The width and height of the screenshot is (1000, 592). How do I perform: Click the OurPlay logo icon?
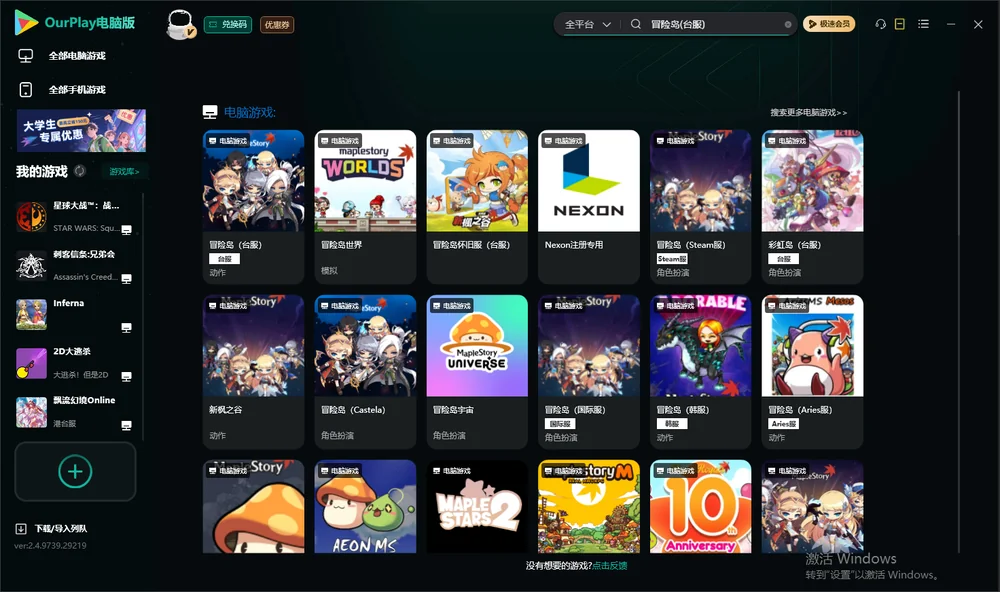(26, 22)
